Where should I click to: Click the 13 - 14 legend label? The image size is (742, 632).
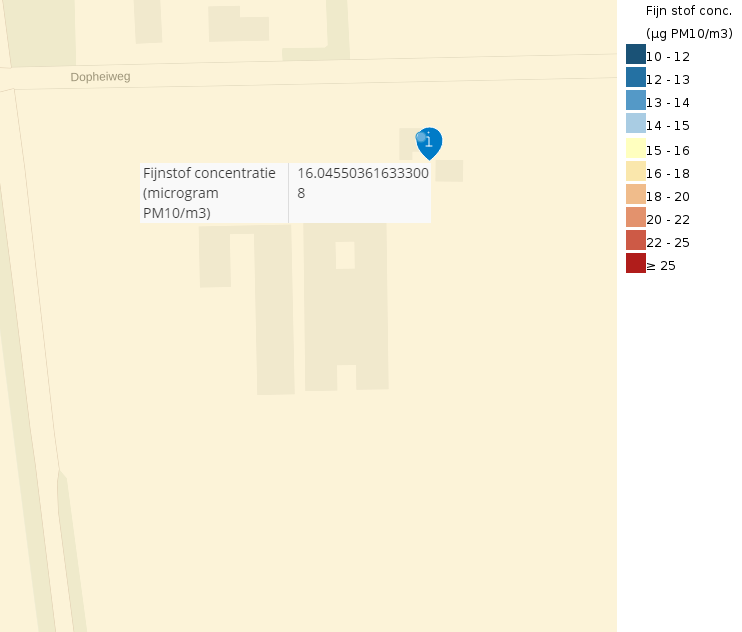668,103
